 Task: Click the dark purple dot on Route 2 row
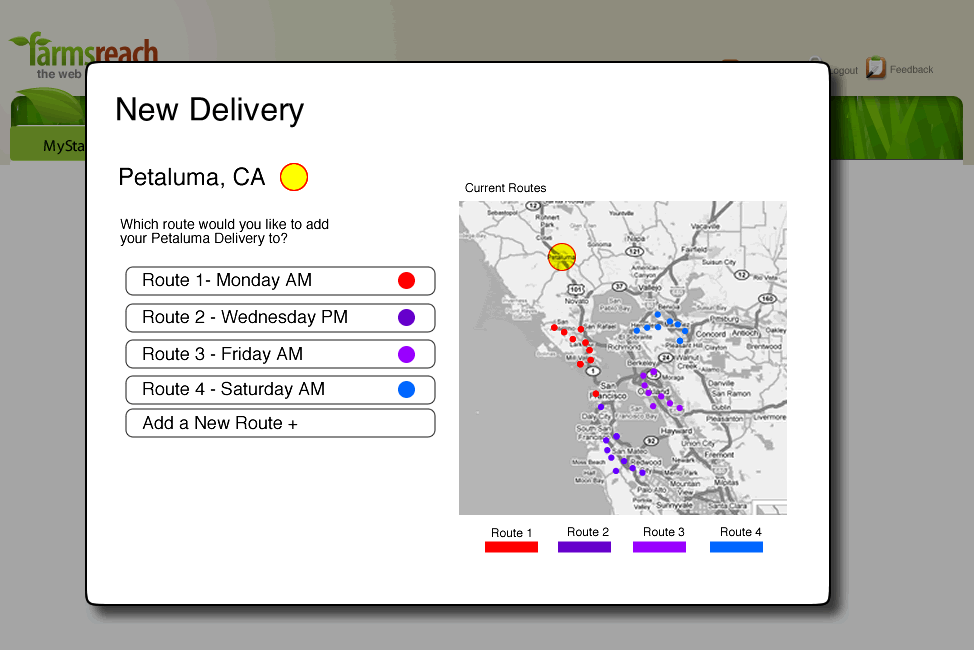pos(406,318)
